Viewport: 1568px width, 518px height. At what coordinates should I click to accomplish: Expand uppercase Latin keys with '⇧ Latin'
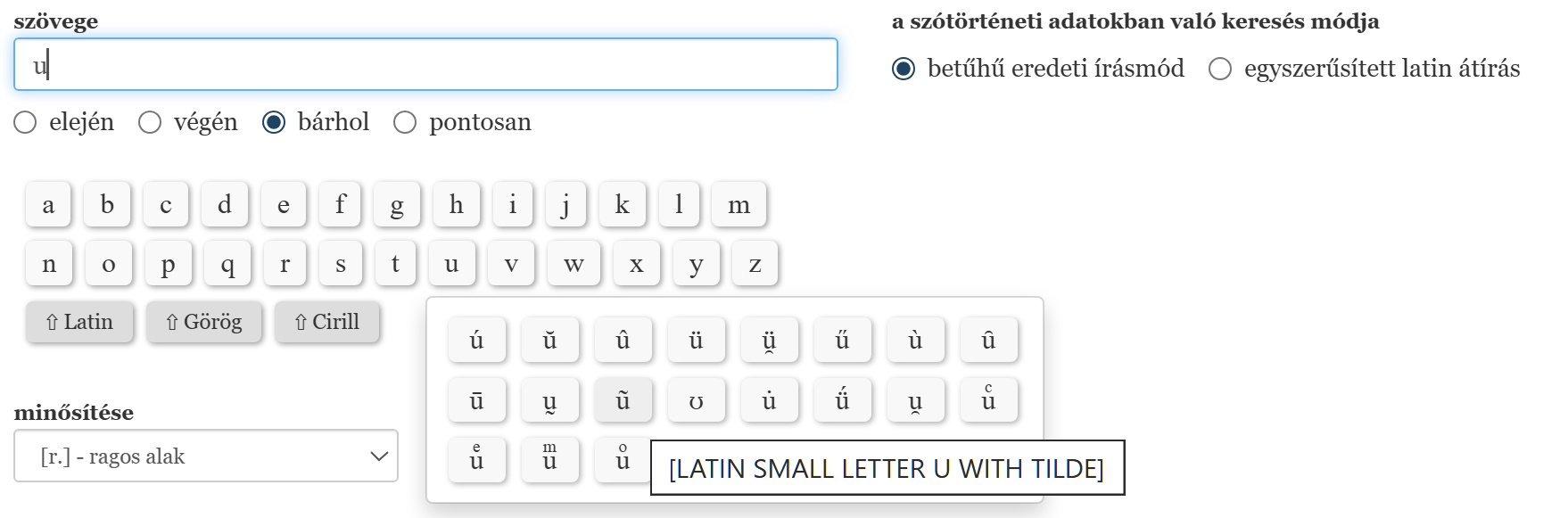click(x=79, y=322)
